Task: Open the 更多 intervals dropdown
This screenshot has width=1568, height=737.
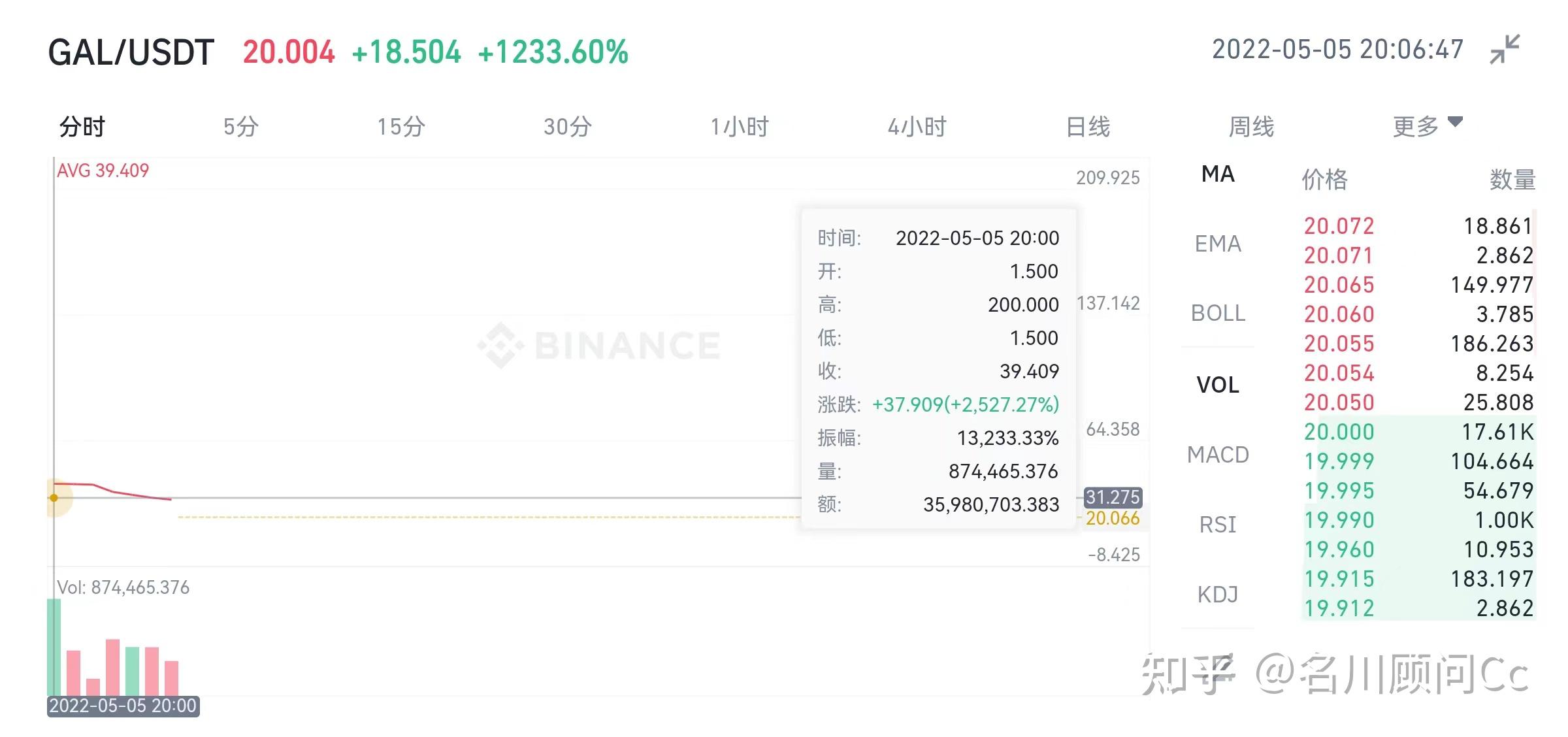Action: (x=1426, y=125)
